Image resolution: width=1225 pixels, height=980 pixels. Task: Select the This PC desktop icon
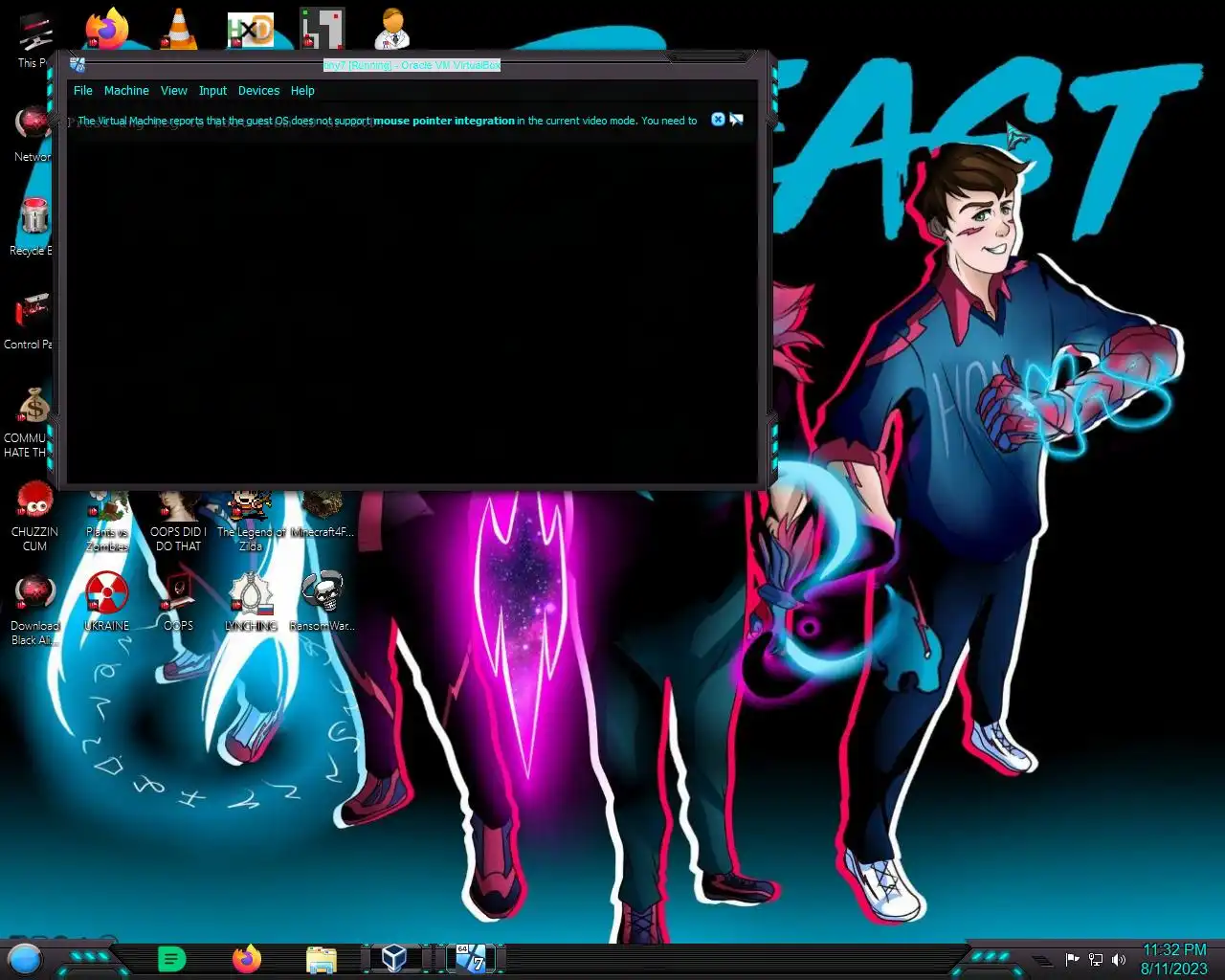pyautogui.click(x=34, y=40)
